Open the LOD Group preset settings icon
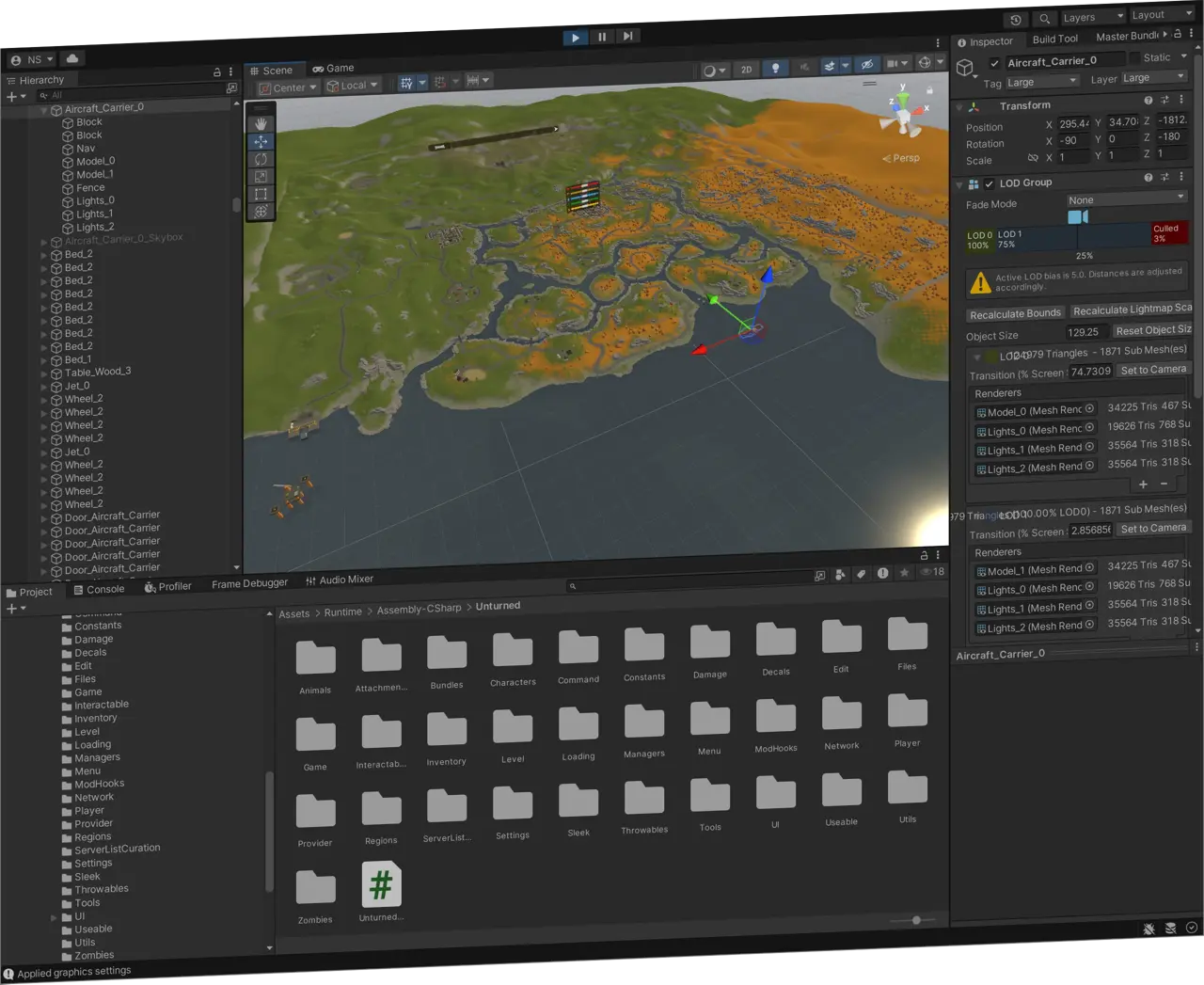Screen dimensions: 1204x985 pyautogui.click(x=1164, y=177)
